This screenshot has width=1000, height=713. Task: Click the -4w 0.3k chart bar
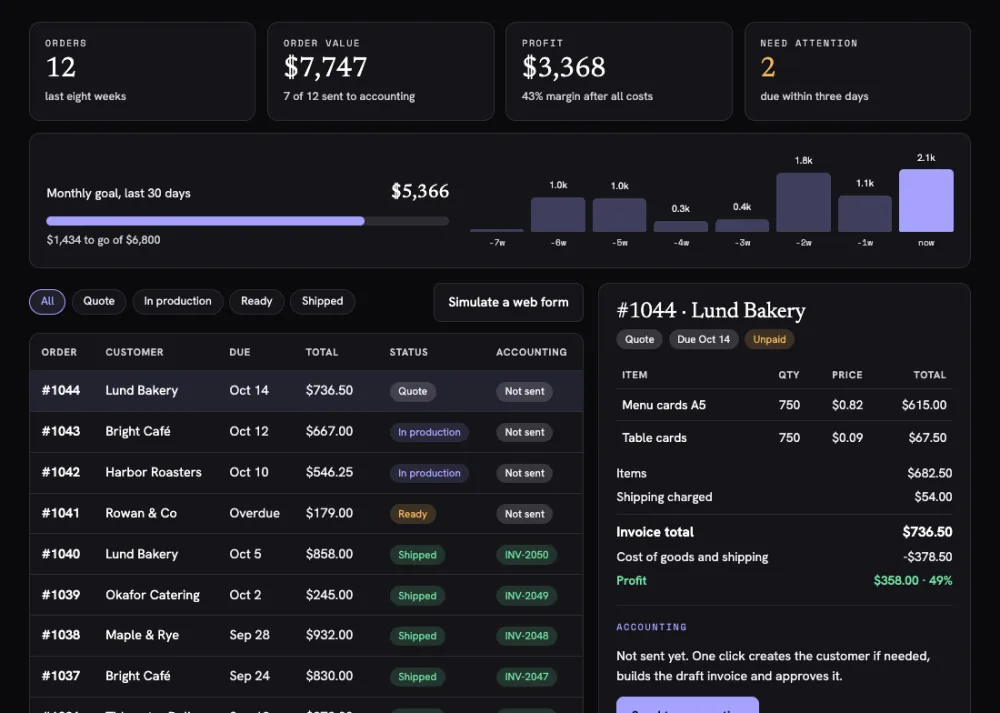[680, 226]
